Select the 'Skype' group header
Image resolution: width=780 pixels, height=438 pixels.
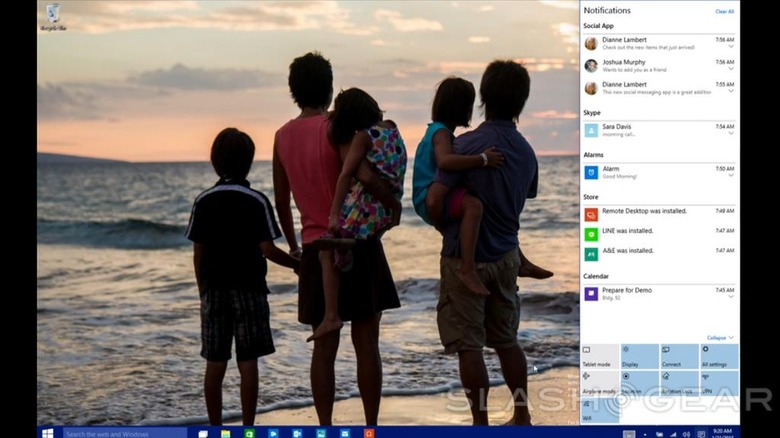point(592,113)
